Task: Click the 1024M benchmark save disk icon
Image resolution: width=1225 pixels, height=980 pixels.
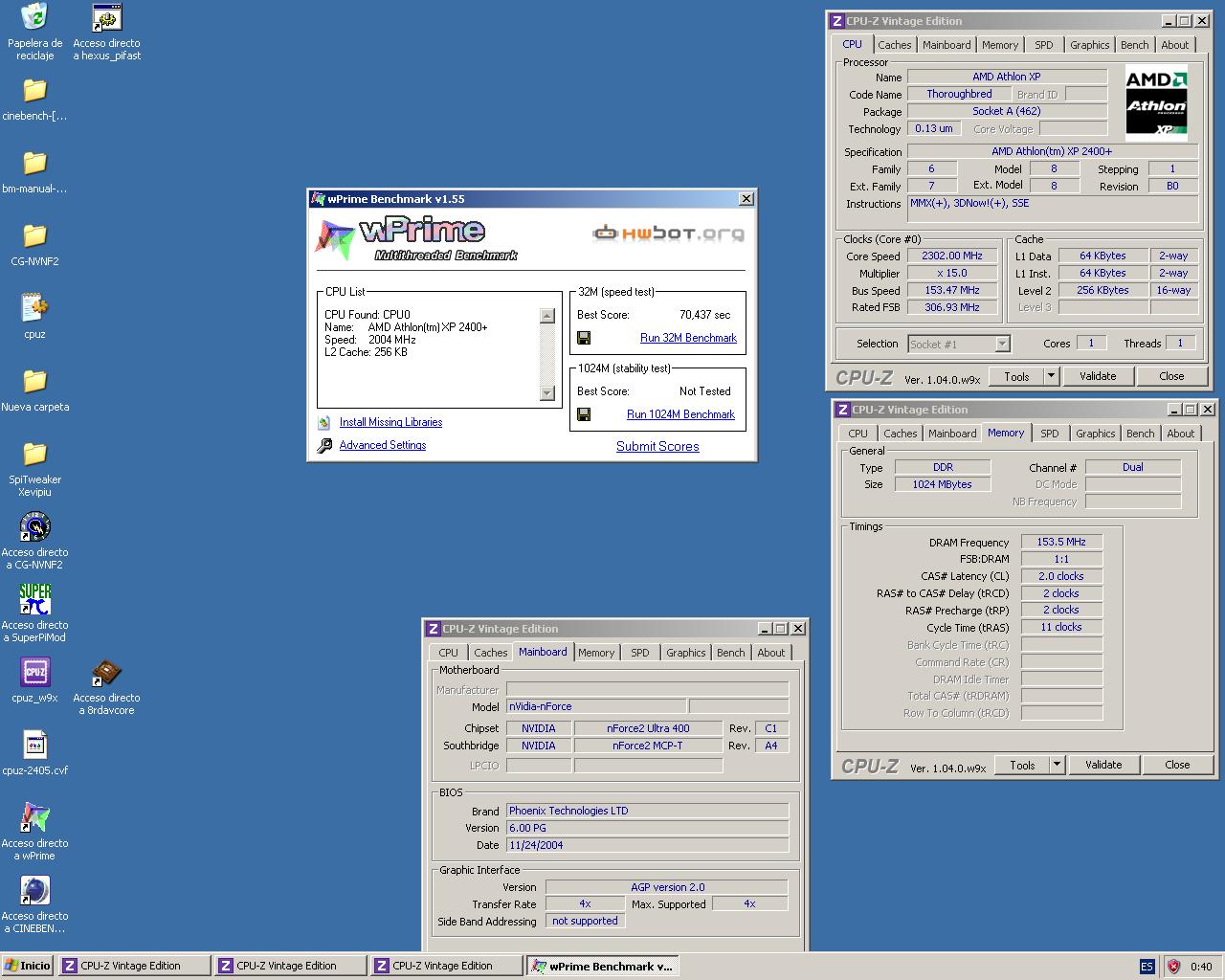Action: 584,414
